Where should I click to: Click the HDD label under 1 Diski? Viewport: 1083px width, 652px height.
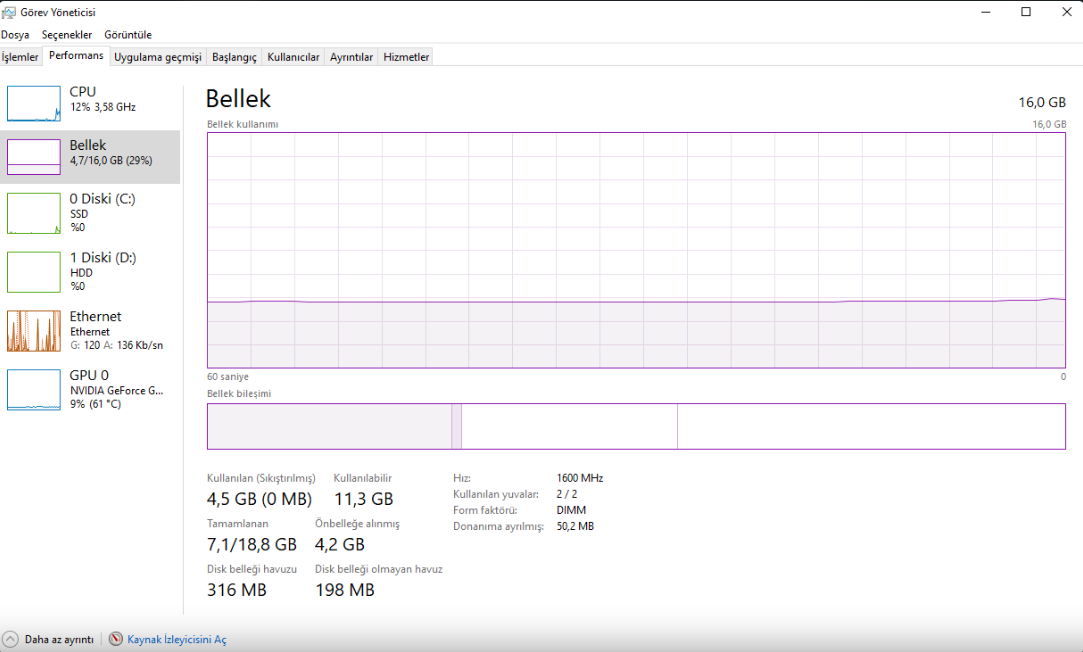81,273
